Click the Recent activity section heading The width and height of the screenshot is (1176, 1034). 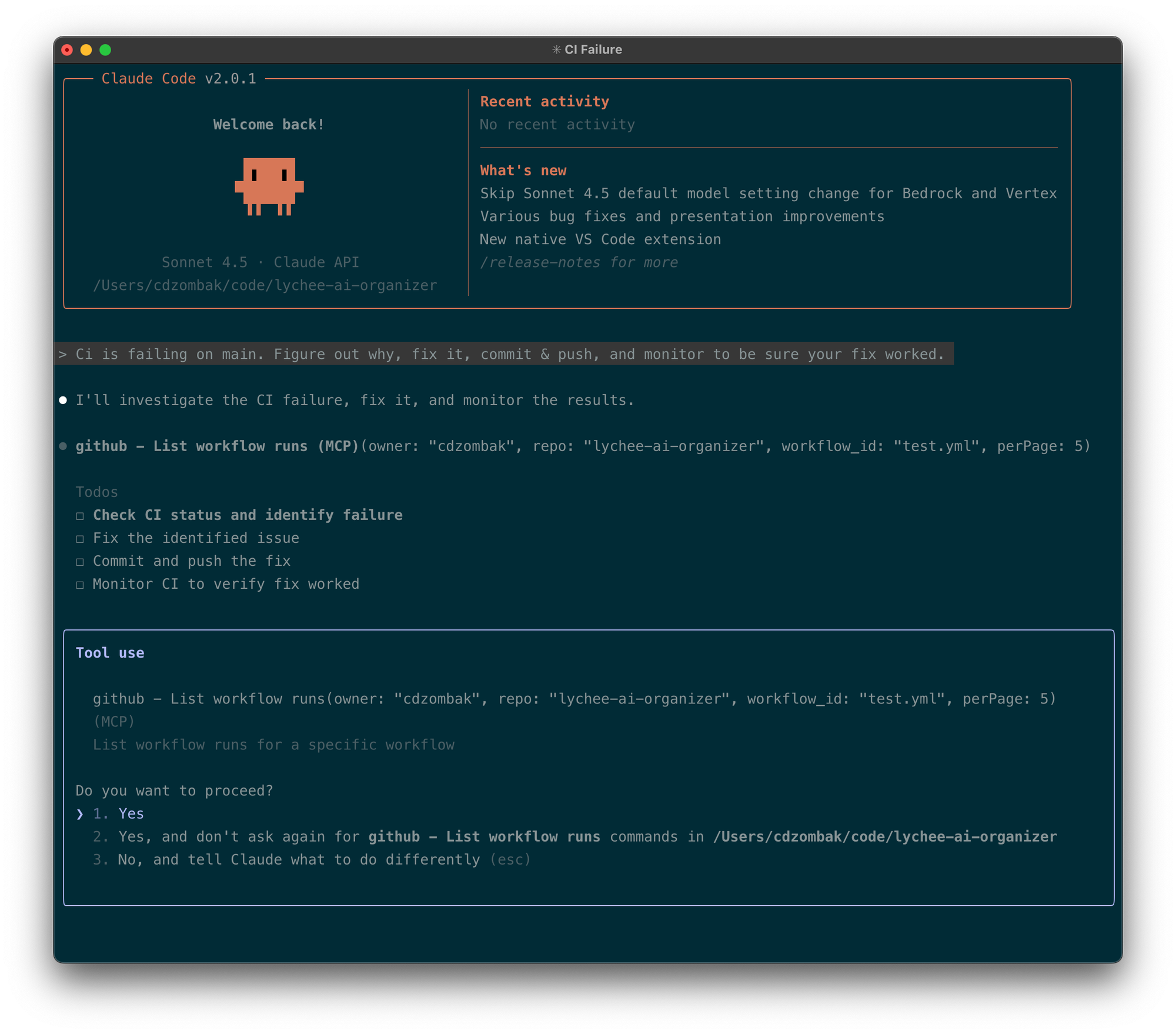pyautogui.click(x=544, y=102)
